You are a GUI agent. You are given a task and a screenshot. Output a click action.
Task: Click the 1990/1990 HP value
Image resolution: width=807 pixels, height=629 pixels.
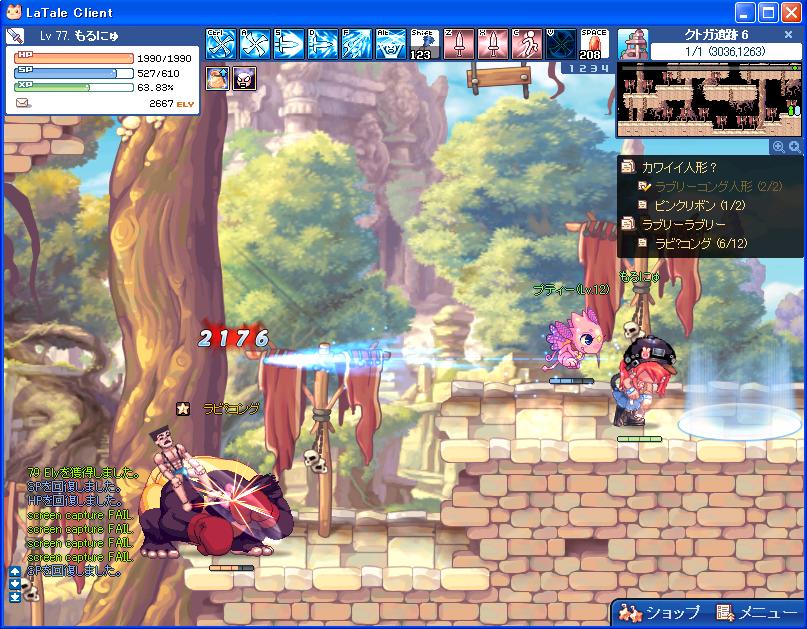[164, 58]
